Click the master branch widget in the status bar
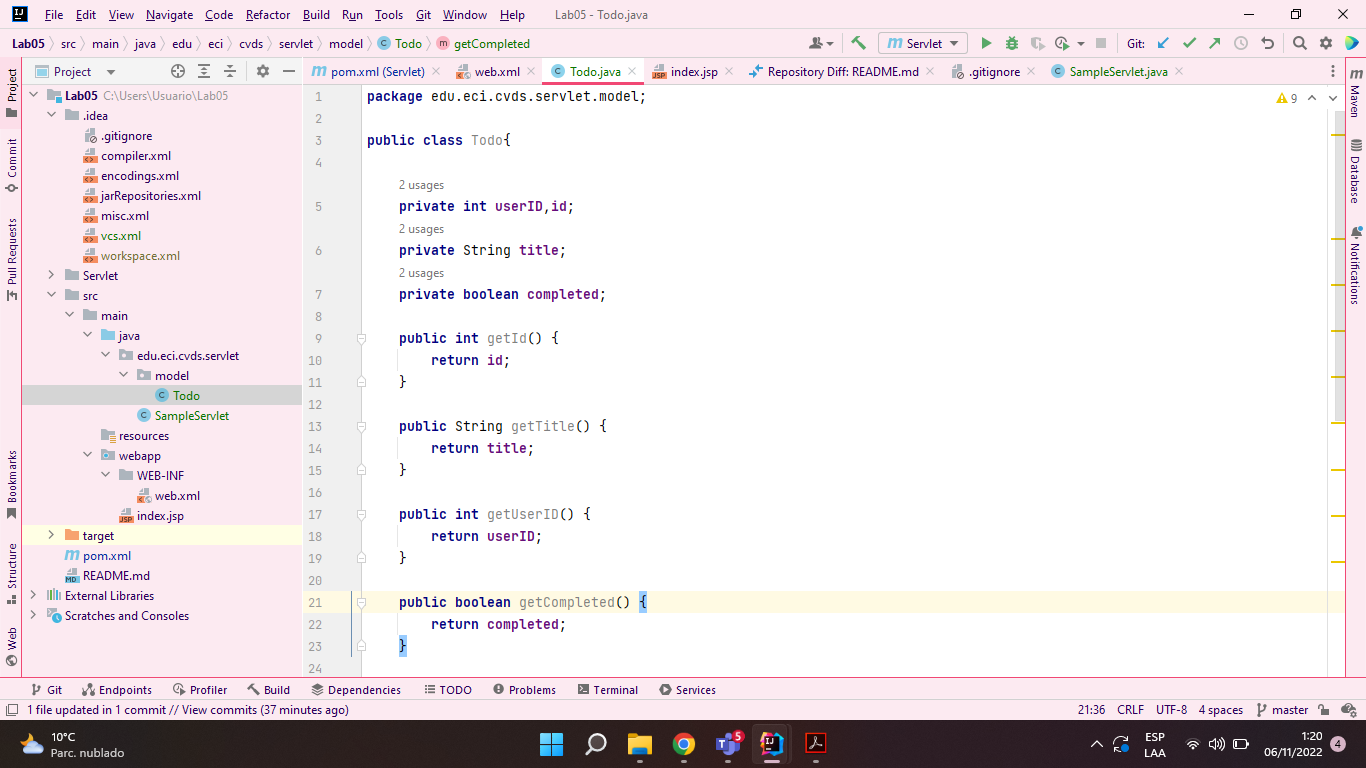The image size is (1366, 768). click(x=1283, y=709)
